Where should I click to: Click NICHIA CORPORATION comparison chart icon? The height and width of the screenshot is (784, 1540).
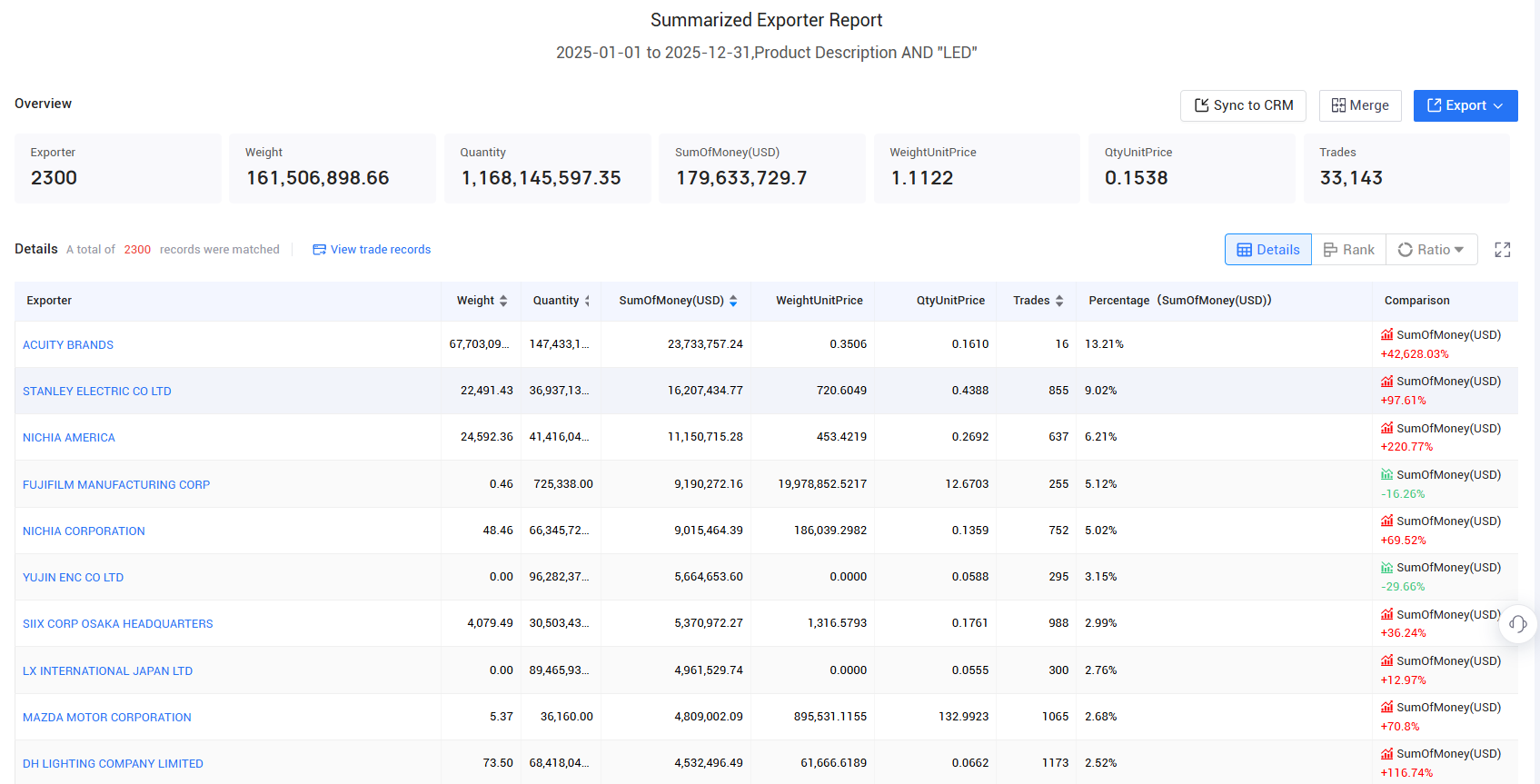(x=1387, y=521)
